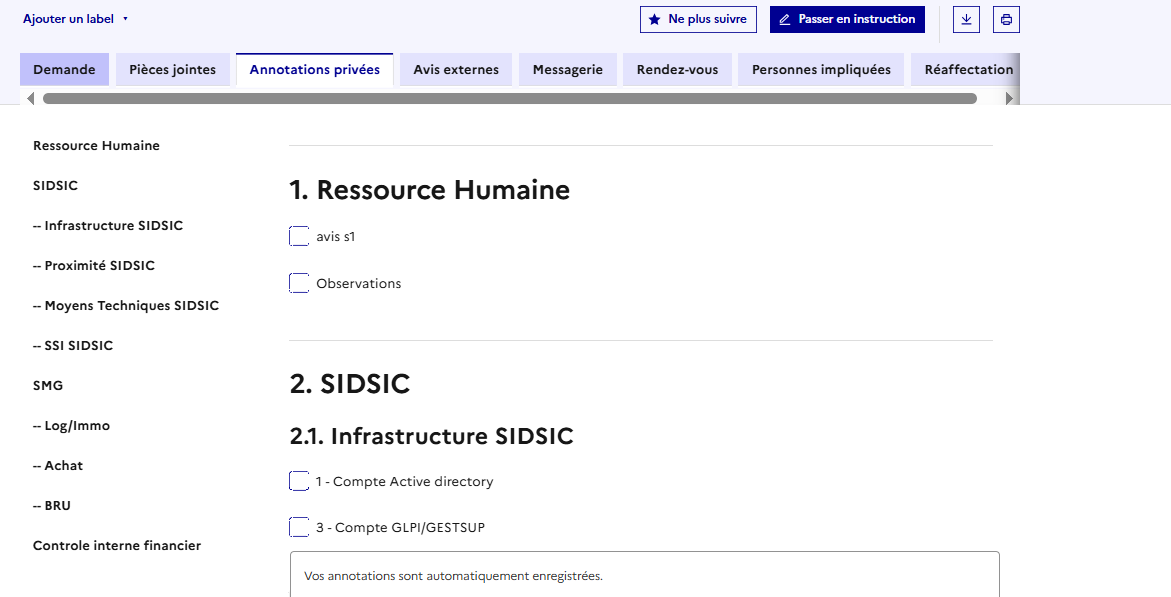Open the 'Ajouter un label' dropdown

pyautogui.click(x=76, y=19)
